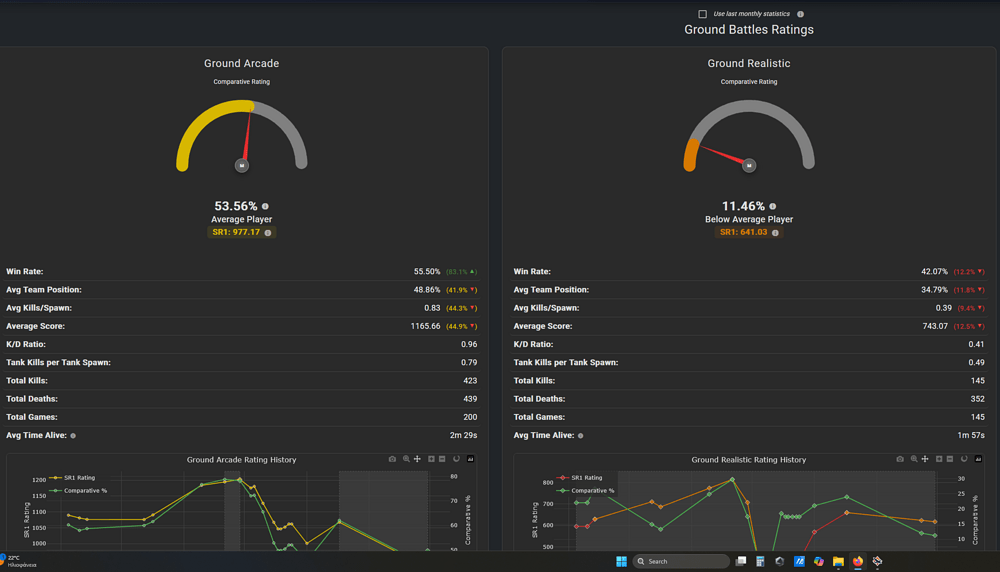Download Ground Arcade chart as image via camera icon
The image size is (1000, 572).
click(x=392, y=459)
